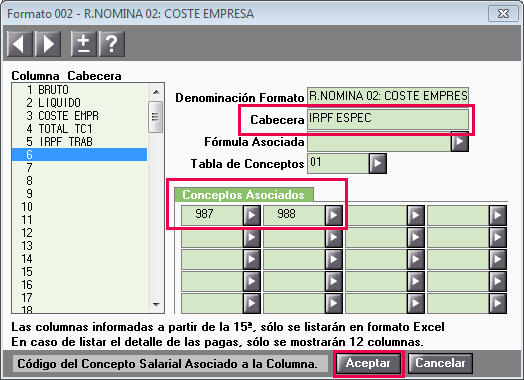Open lookup arrow beside Fórmula Asociada
Viewport: 524px width, 380px height.
tap(460, 142)
